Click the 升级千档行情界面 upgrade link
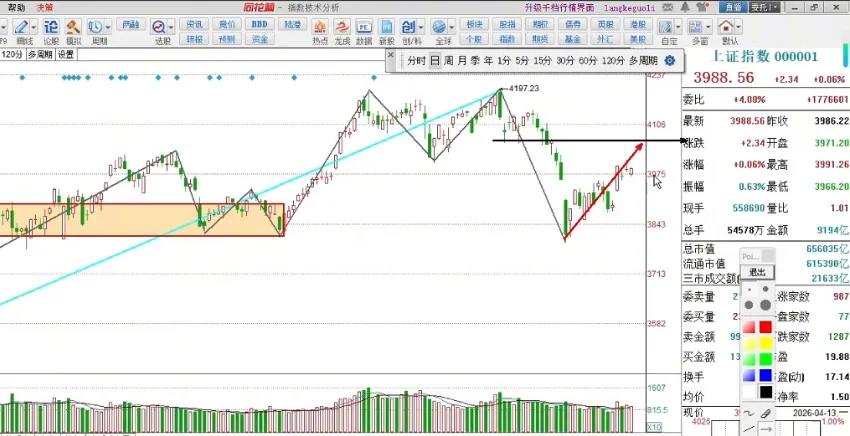Viewport: 850px width, 436px height. (x=560, y=8)
